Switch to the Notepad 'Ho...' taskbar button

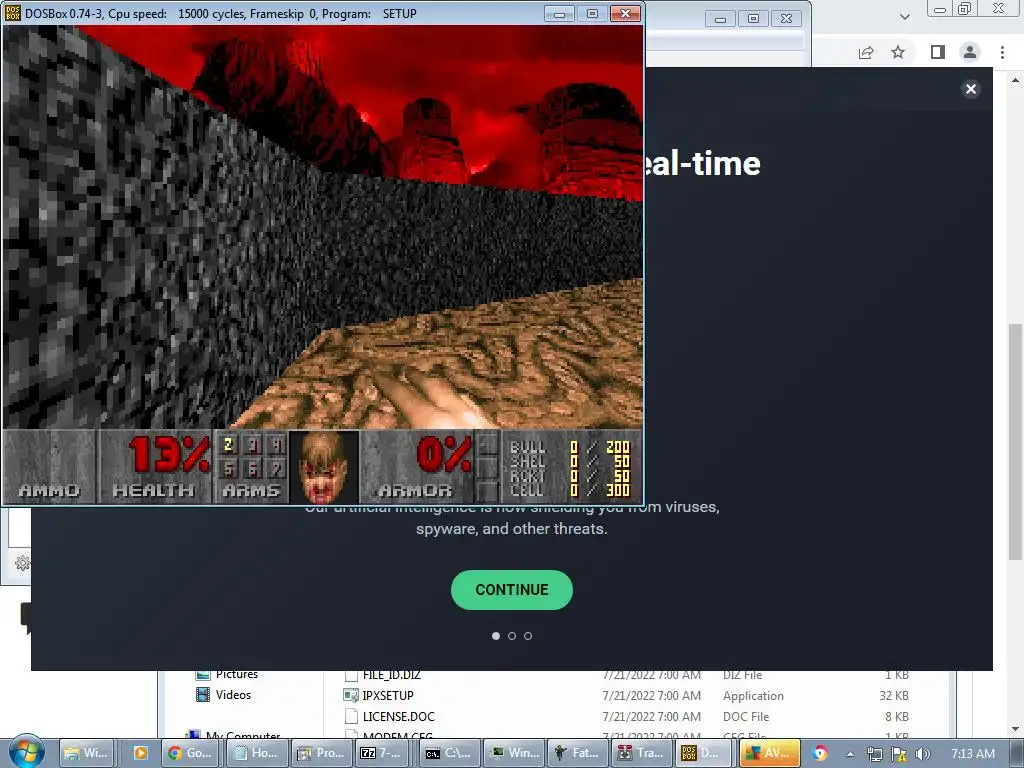(x=256, y=753)
